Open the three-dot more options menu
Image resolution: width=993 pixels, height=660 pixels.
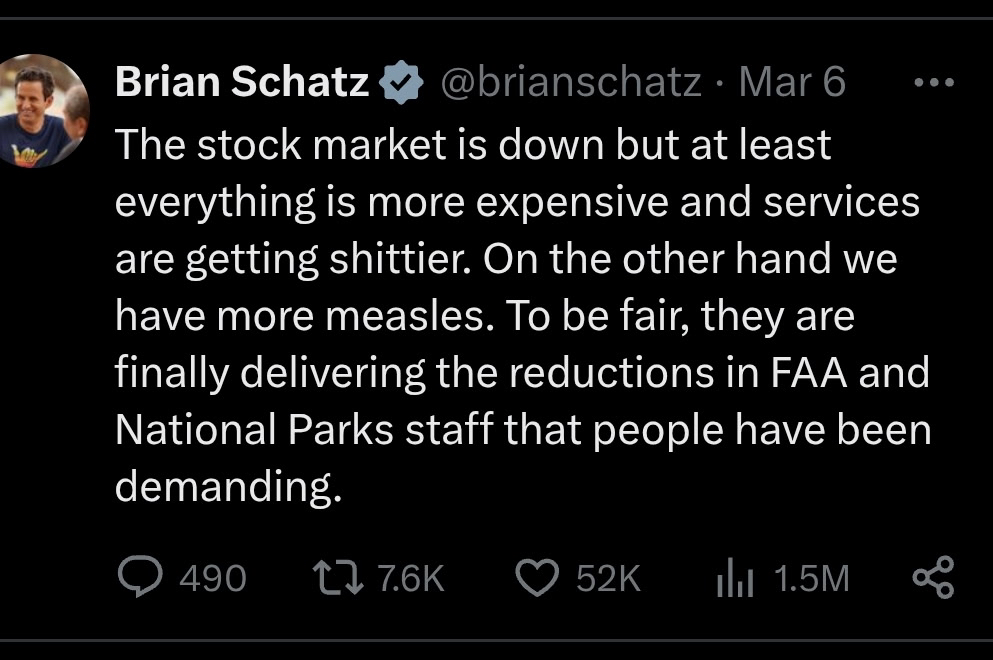(934, 83)
